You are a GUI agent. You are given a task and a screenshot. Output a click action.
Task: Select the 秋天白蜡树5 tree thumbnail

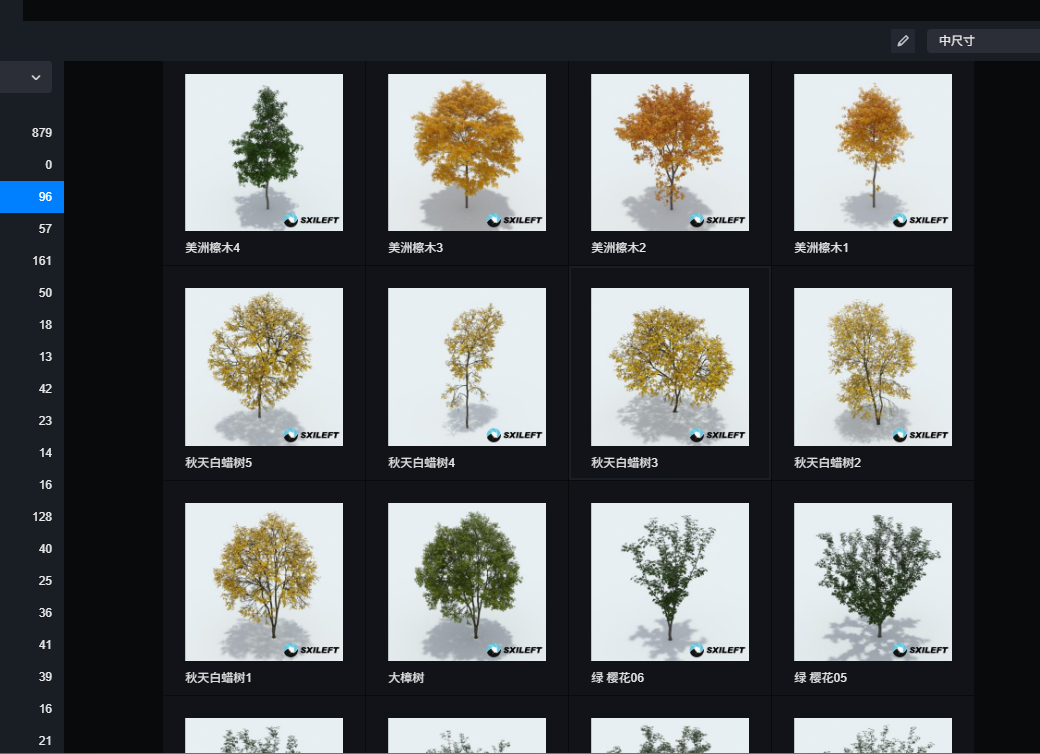264,367
